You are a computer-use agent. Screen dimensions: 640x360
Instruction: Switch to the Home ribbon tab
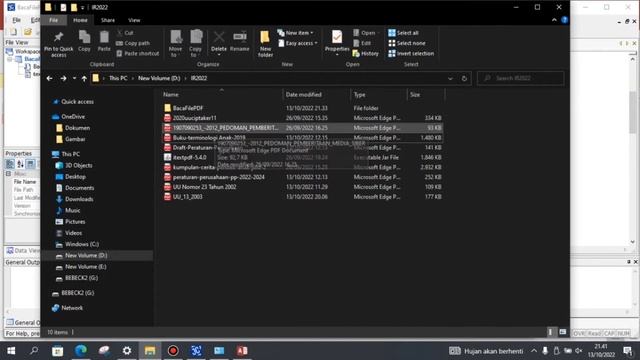pos(80,20)
